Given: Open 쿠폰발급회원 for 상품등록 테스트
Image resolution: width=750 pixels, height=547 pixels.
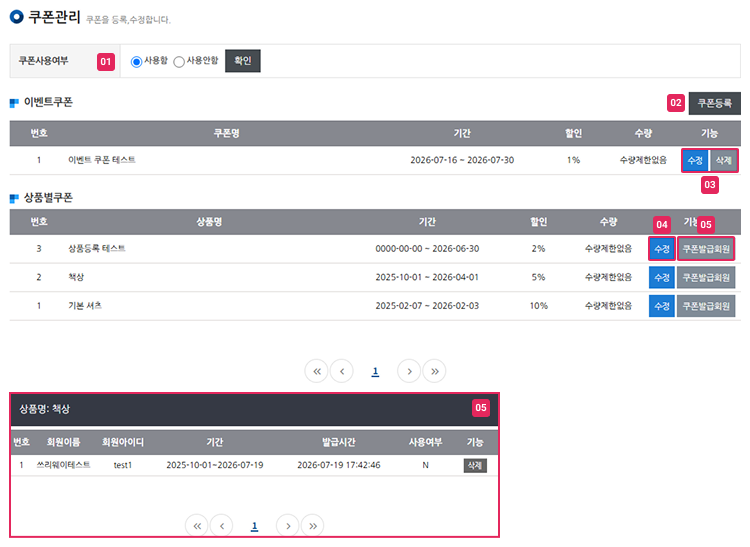Looking at the screenshot, I should coord(706,249).
